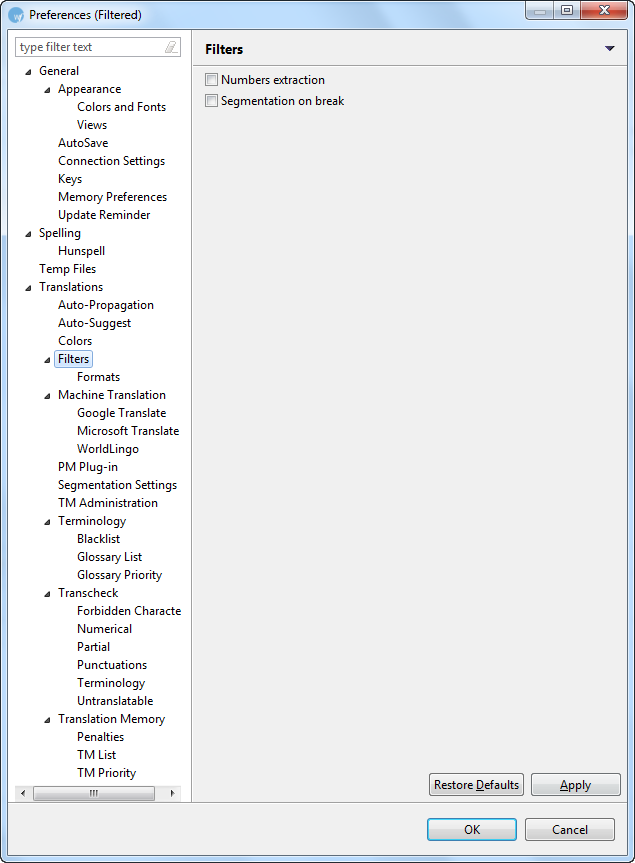Click the clear filter text eraser icon

(x=171, y=47)
